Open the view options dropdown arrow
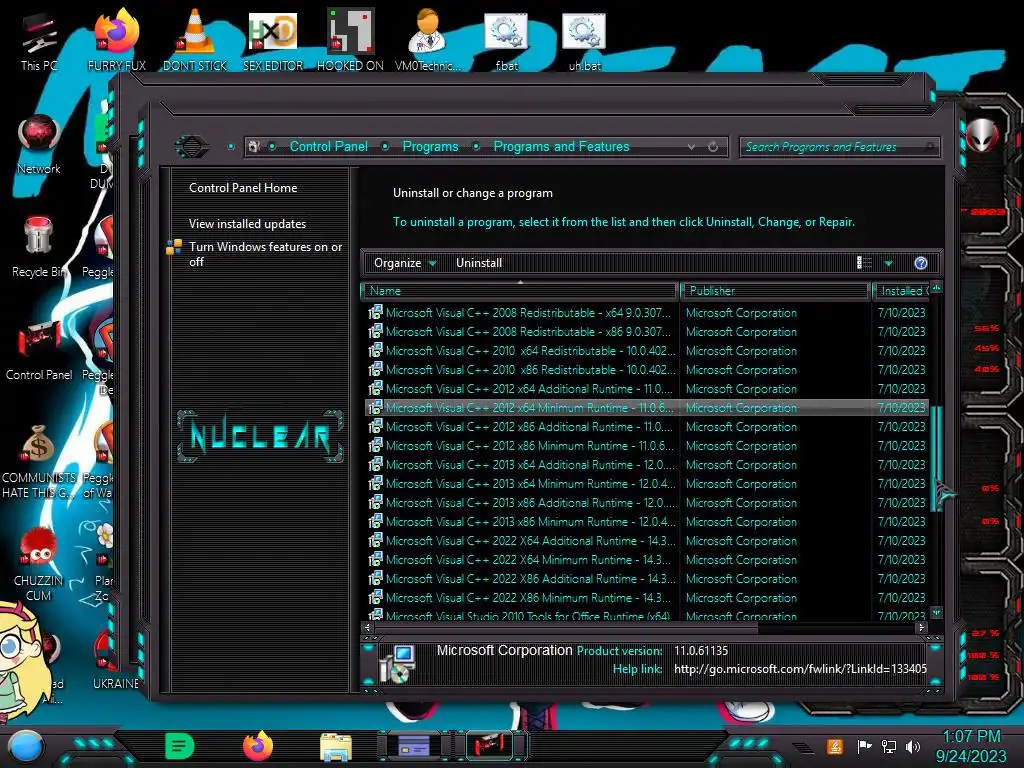This screenshot has width=1024, height=768. [x=888, y=263]
